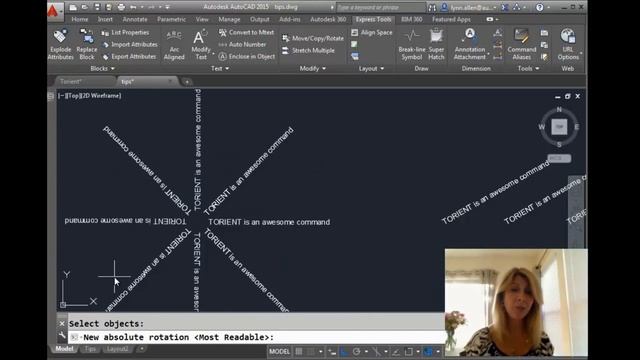The width and height of the screenshot is (640, 360).
Task: Open the Help question mark icon
Action: click(540, 7)
